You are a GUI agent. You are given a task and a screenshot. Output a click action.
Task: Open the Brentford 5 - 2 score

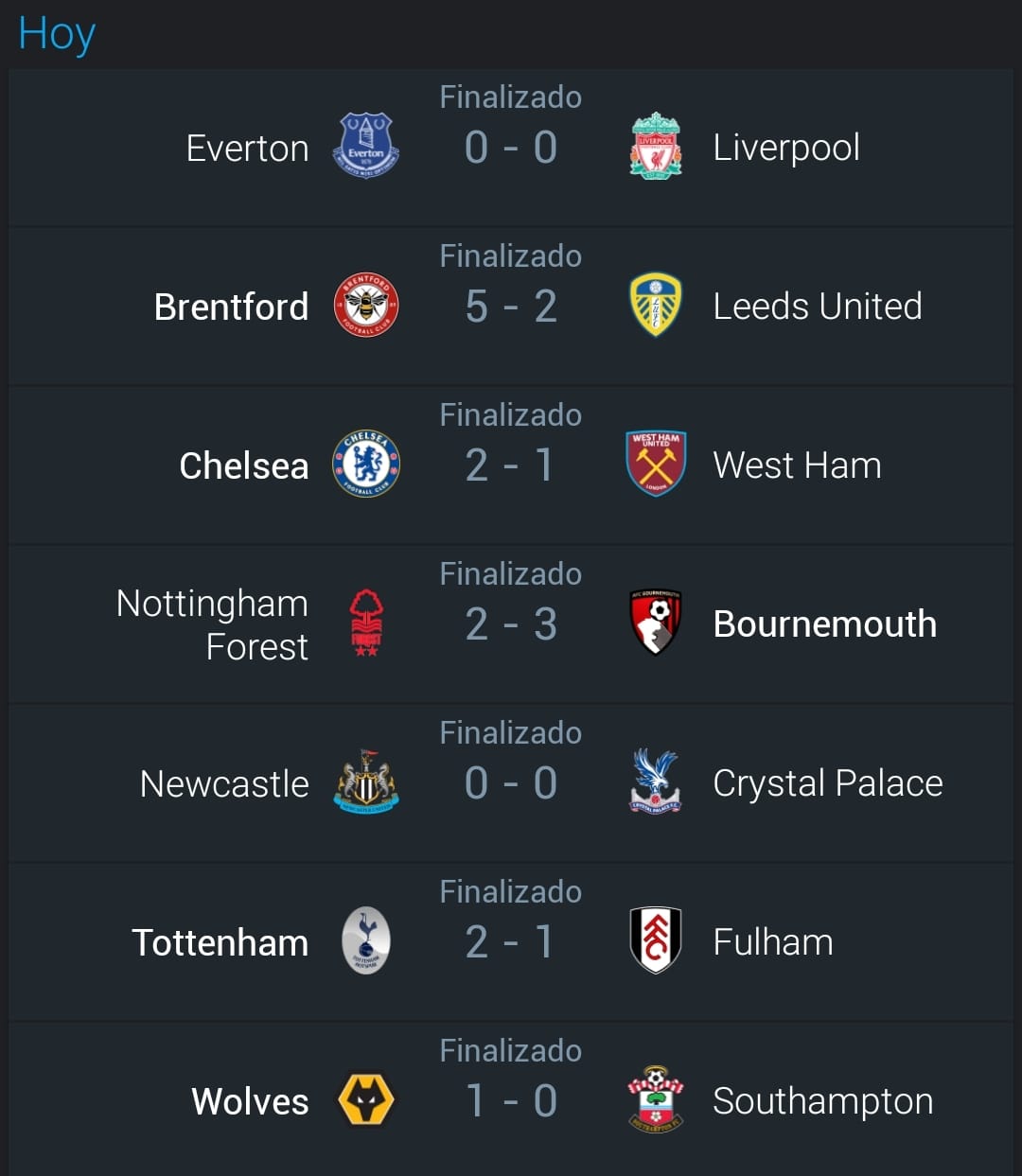pos(511,307)
